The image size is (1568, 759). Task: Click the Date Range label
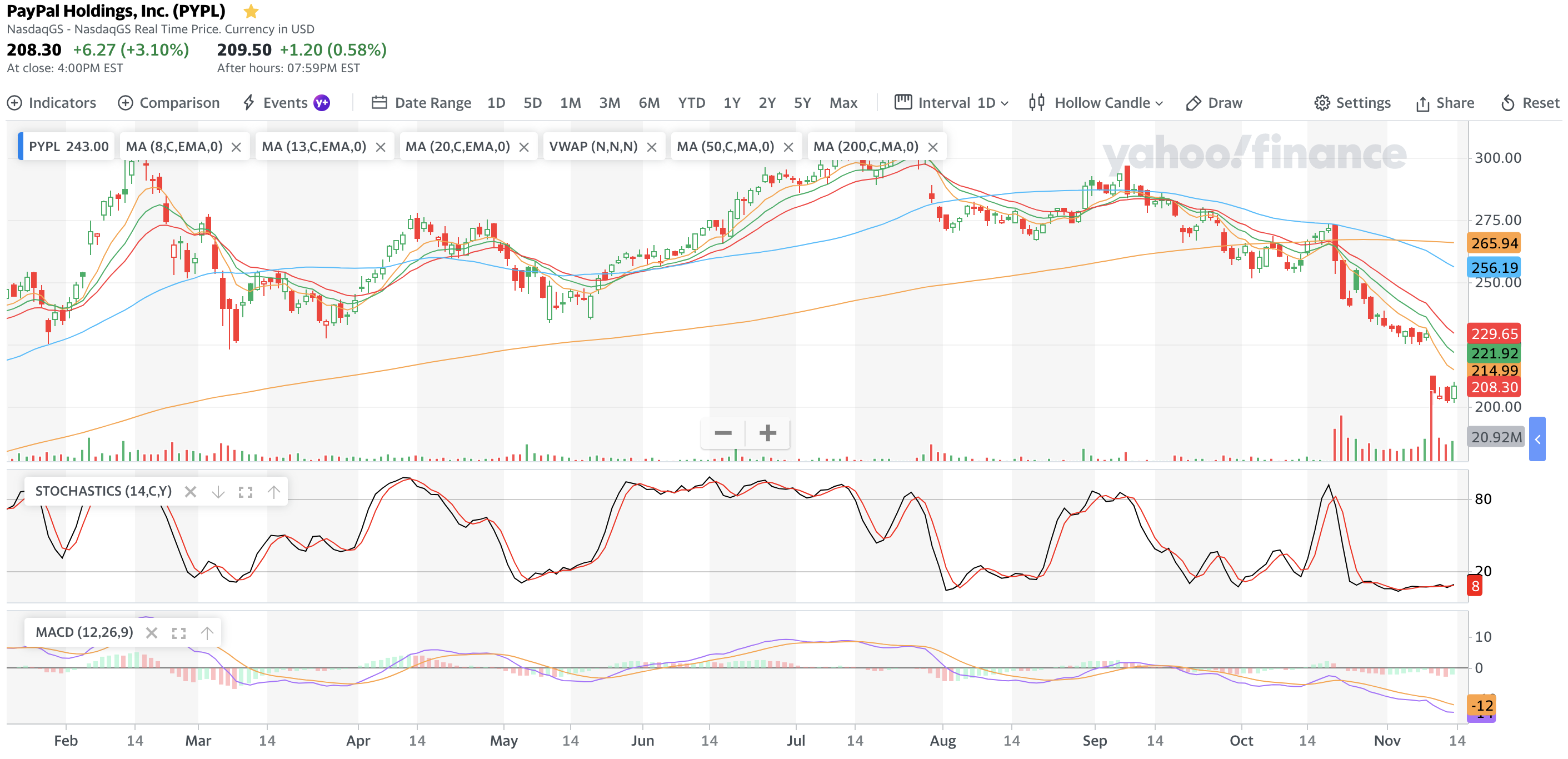click(433, 103)
